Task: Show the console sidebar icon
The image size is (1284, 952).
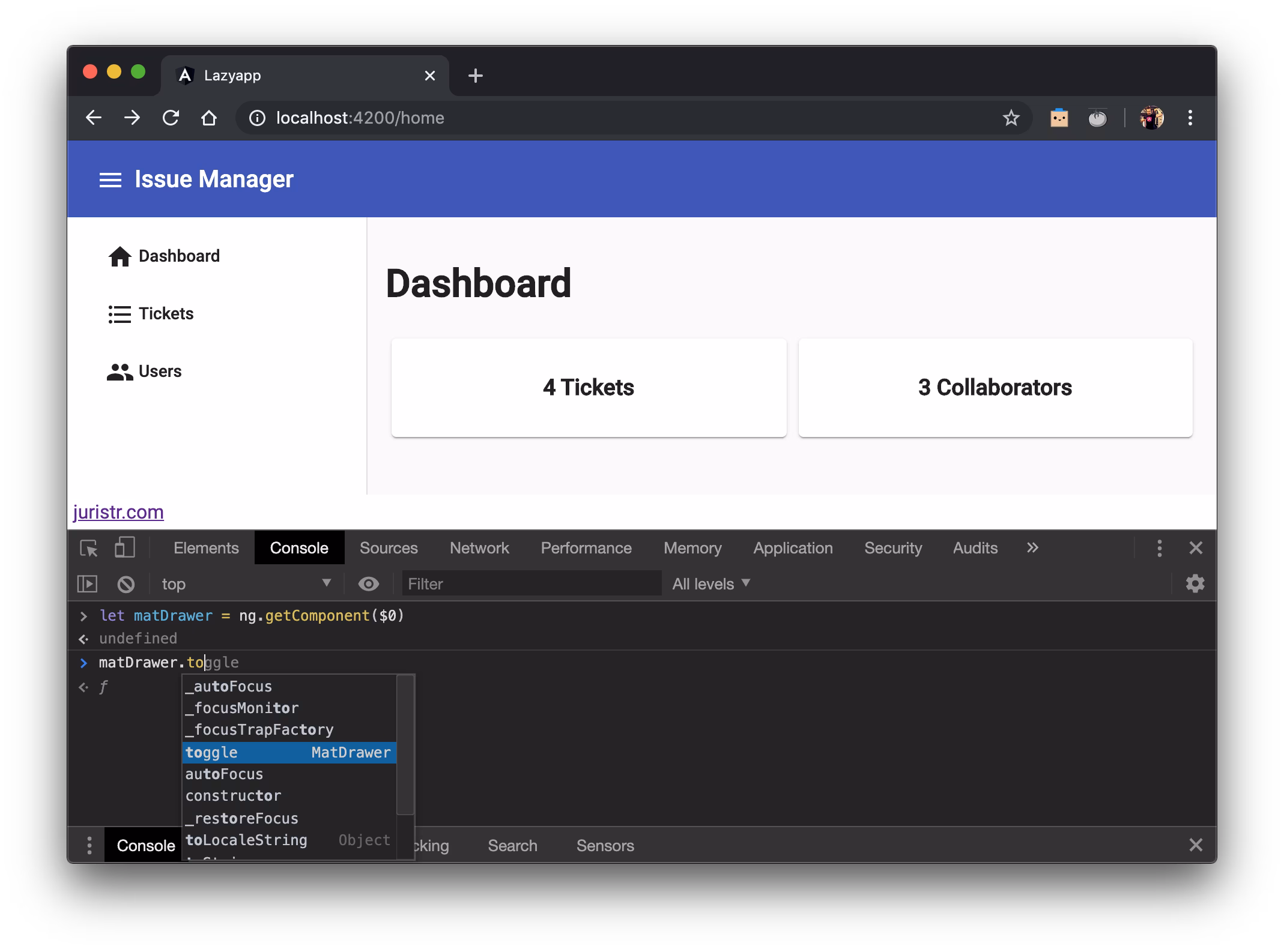Action: click(x=88, y=584)
